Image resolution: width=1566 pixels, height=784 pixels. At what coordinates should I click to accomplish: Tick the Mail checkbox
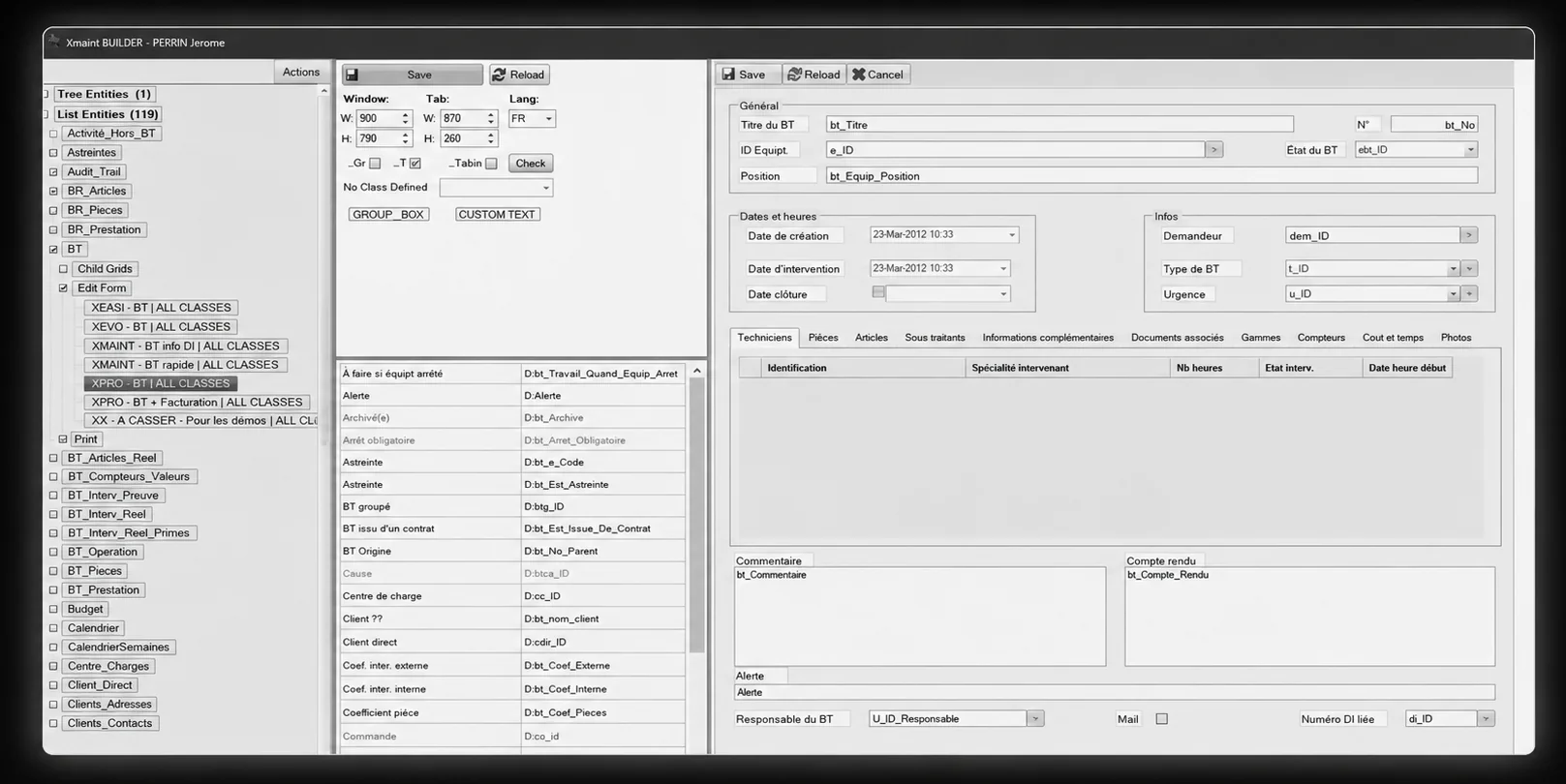pos(1162,719)
